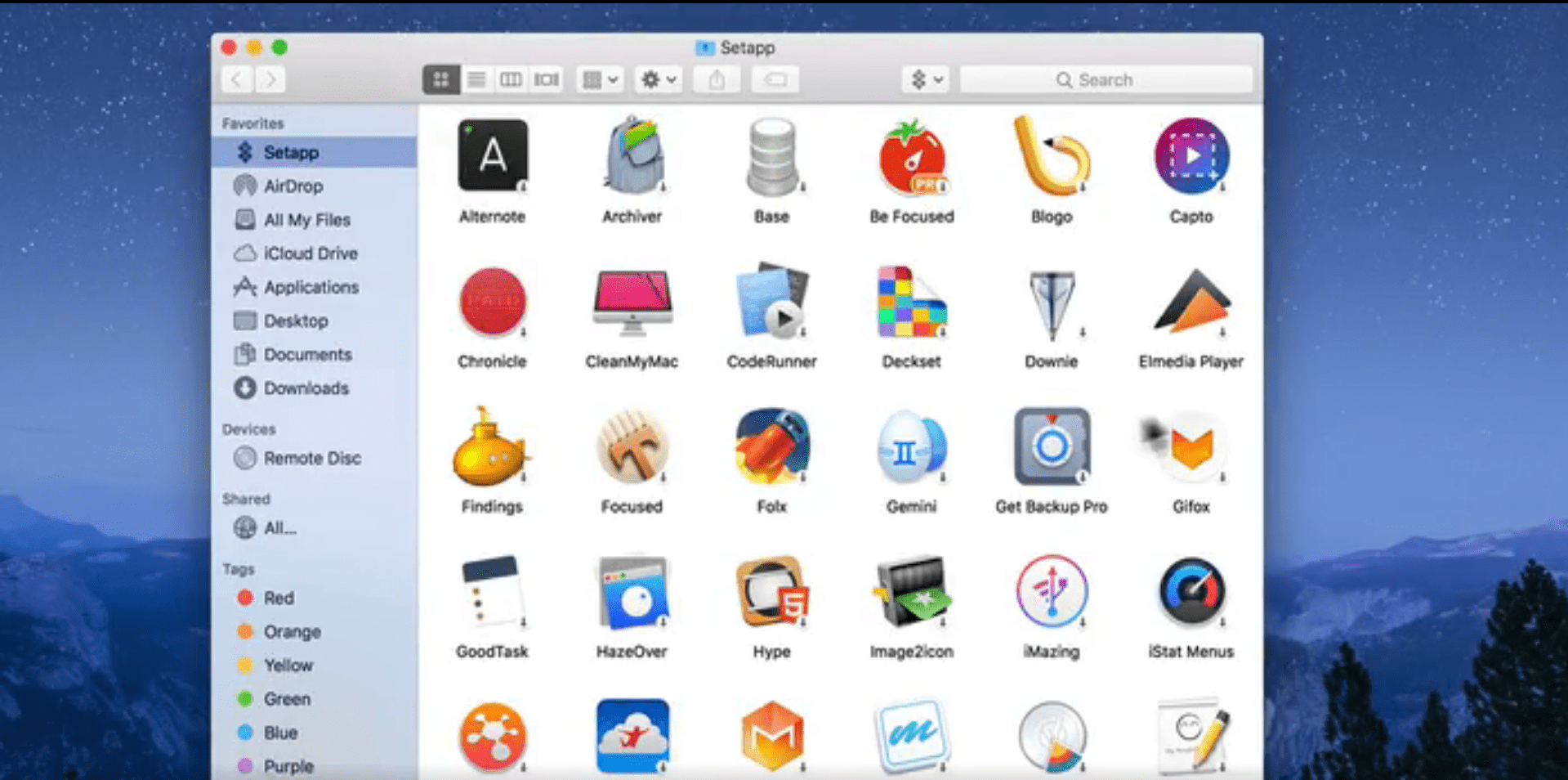Open the Image2icon app icon

tap(912, 592)
